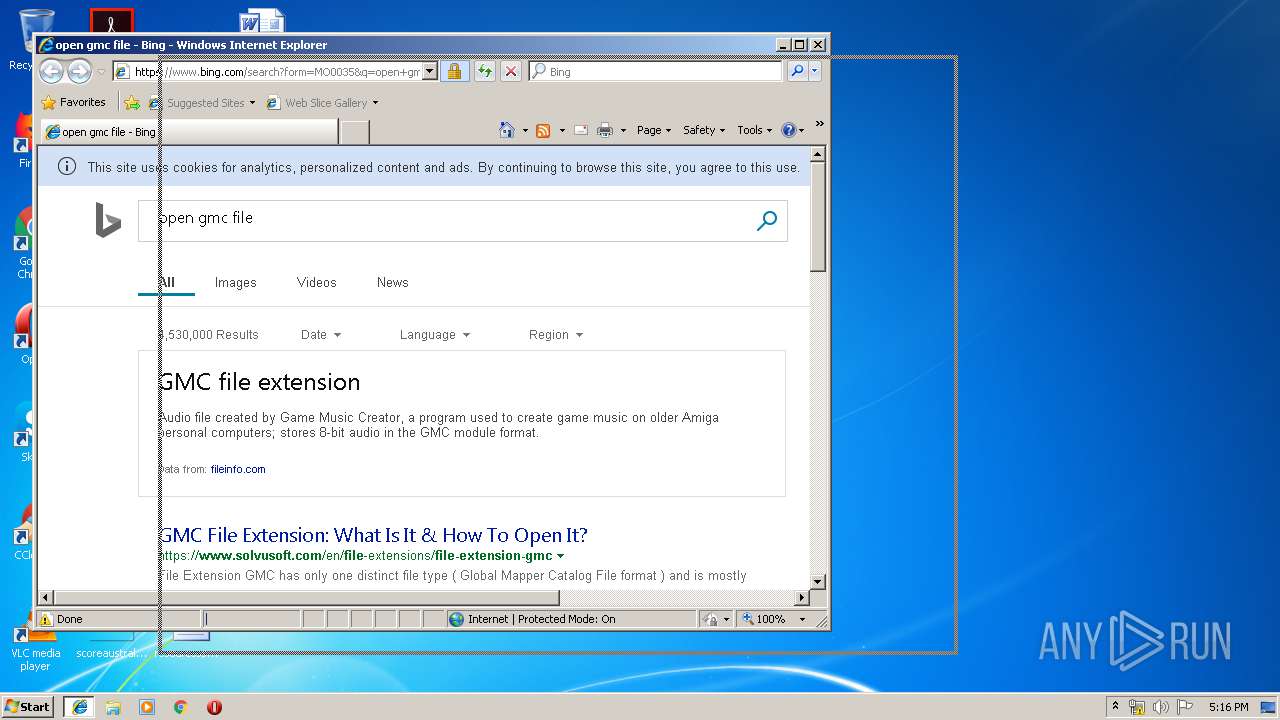Open the Safety menu
The width and height of the screenshot is (1280, 720).
click(704, 130)
